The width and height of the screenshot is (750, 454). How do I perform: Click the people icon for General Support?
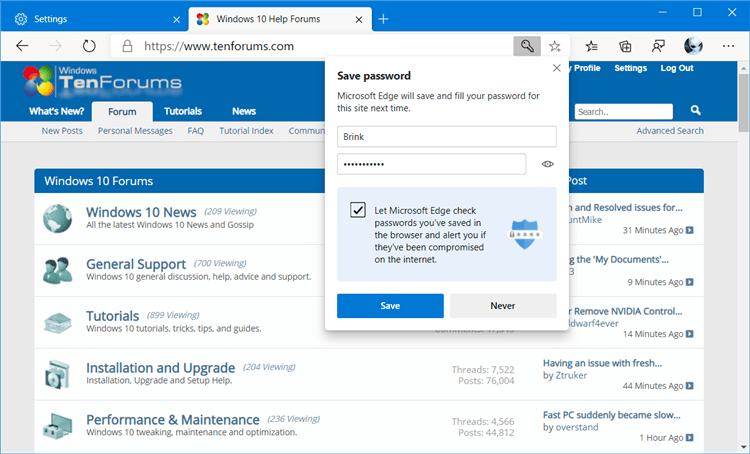point(57,270)
